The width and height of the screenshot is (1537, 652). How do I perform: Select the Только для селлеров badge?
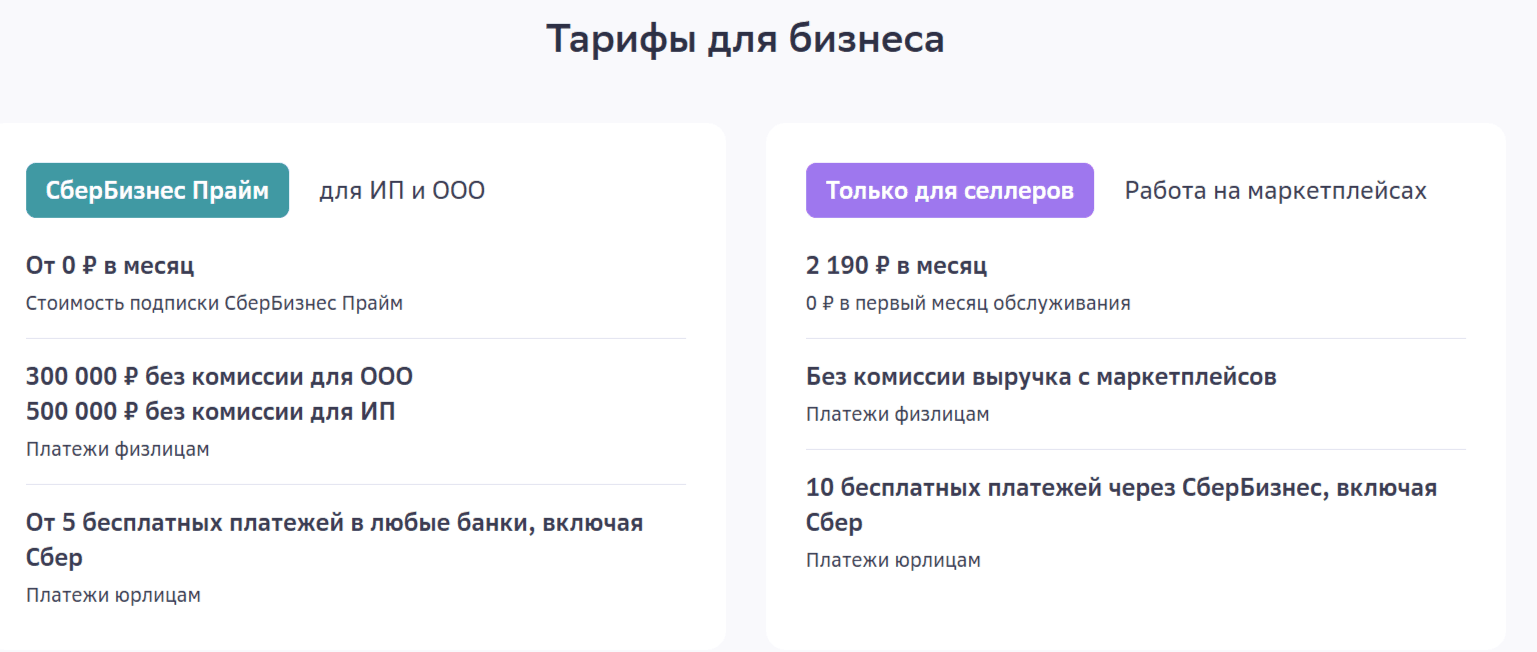click(x=949, y=190)
